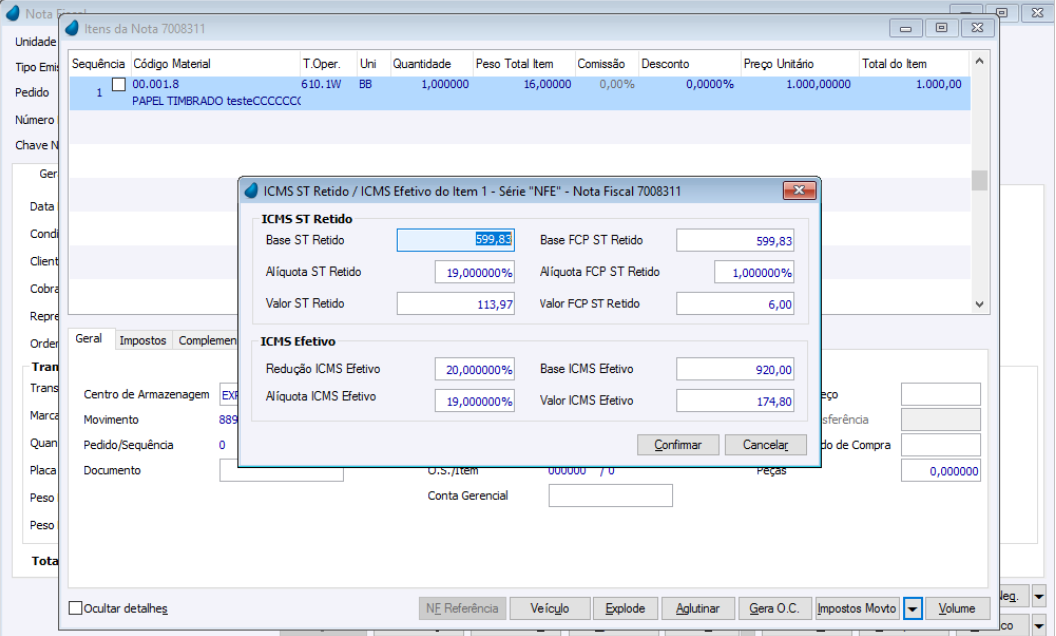The image size is (1056, 636).
Task: Click the ICMS ST Retido dialog app icon
Action: click(251, 191)
